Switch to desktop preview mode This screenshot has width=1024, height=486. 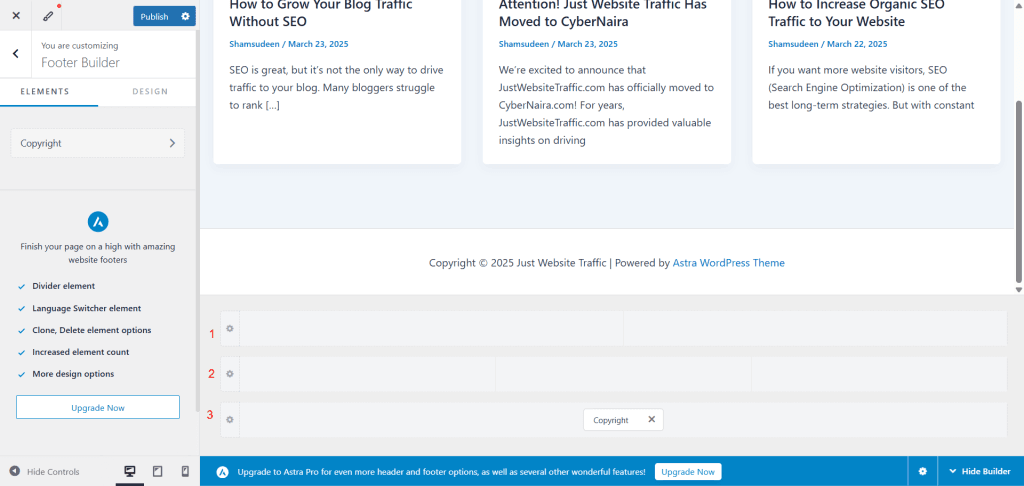click(129, 471)
